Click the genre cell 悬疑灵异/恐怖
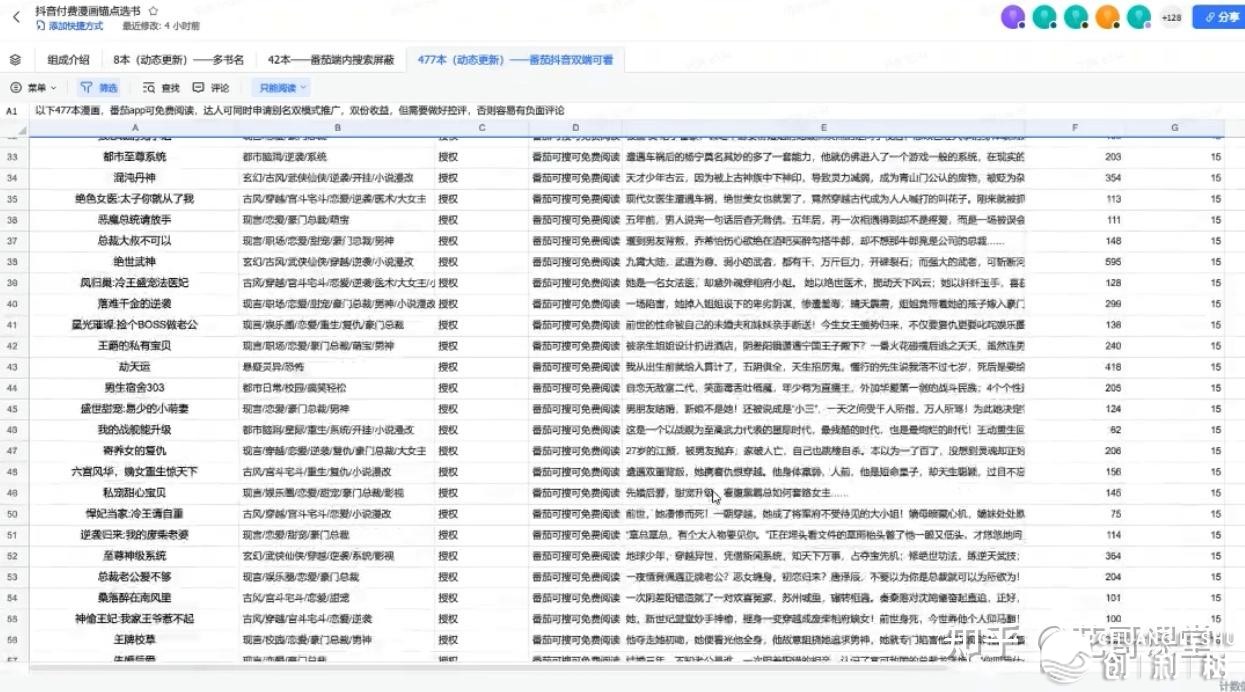Screen dimensions: 1245x692 click(x=337, y=367)
